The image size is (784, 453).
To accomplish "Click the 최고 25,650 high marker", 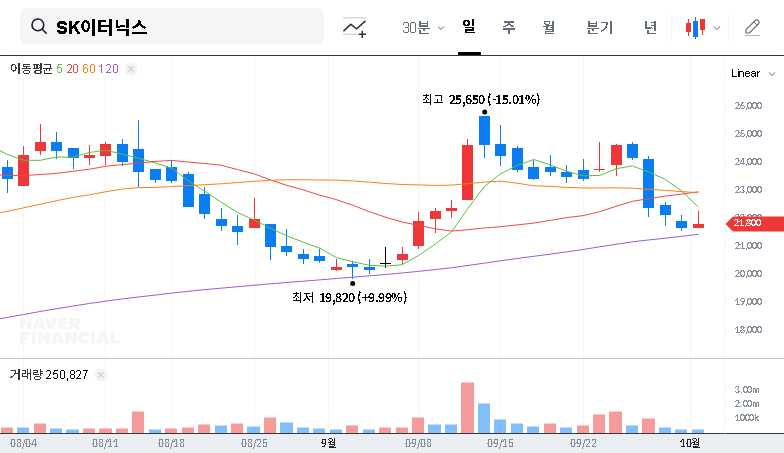I will pyautogui.click(x=484, y=111).
